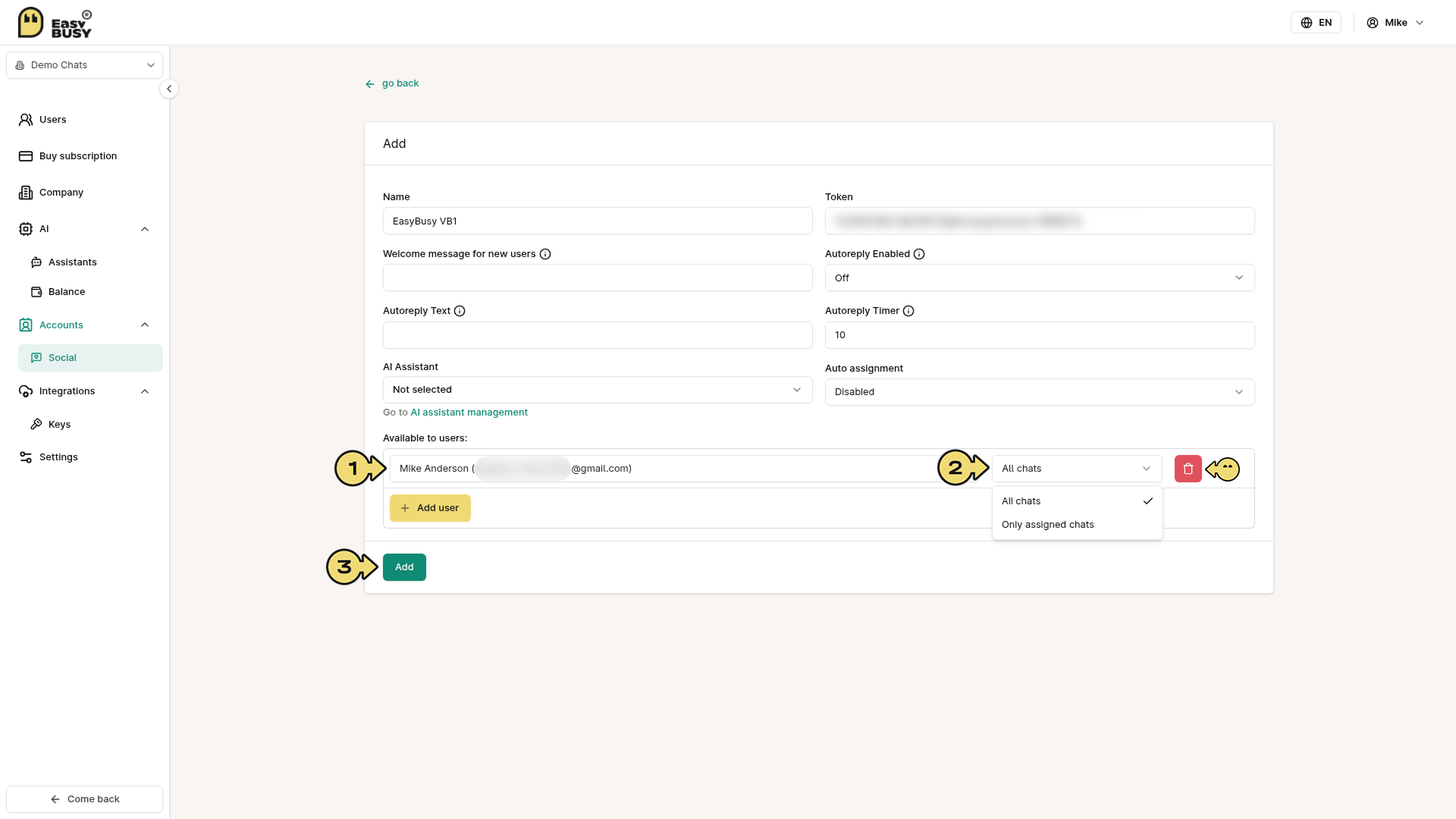Open the Auto assignment dropdown

tap(1040, 392)
